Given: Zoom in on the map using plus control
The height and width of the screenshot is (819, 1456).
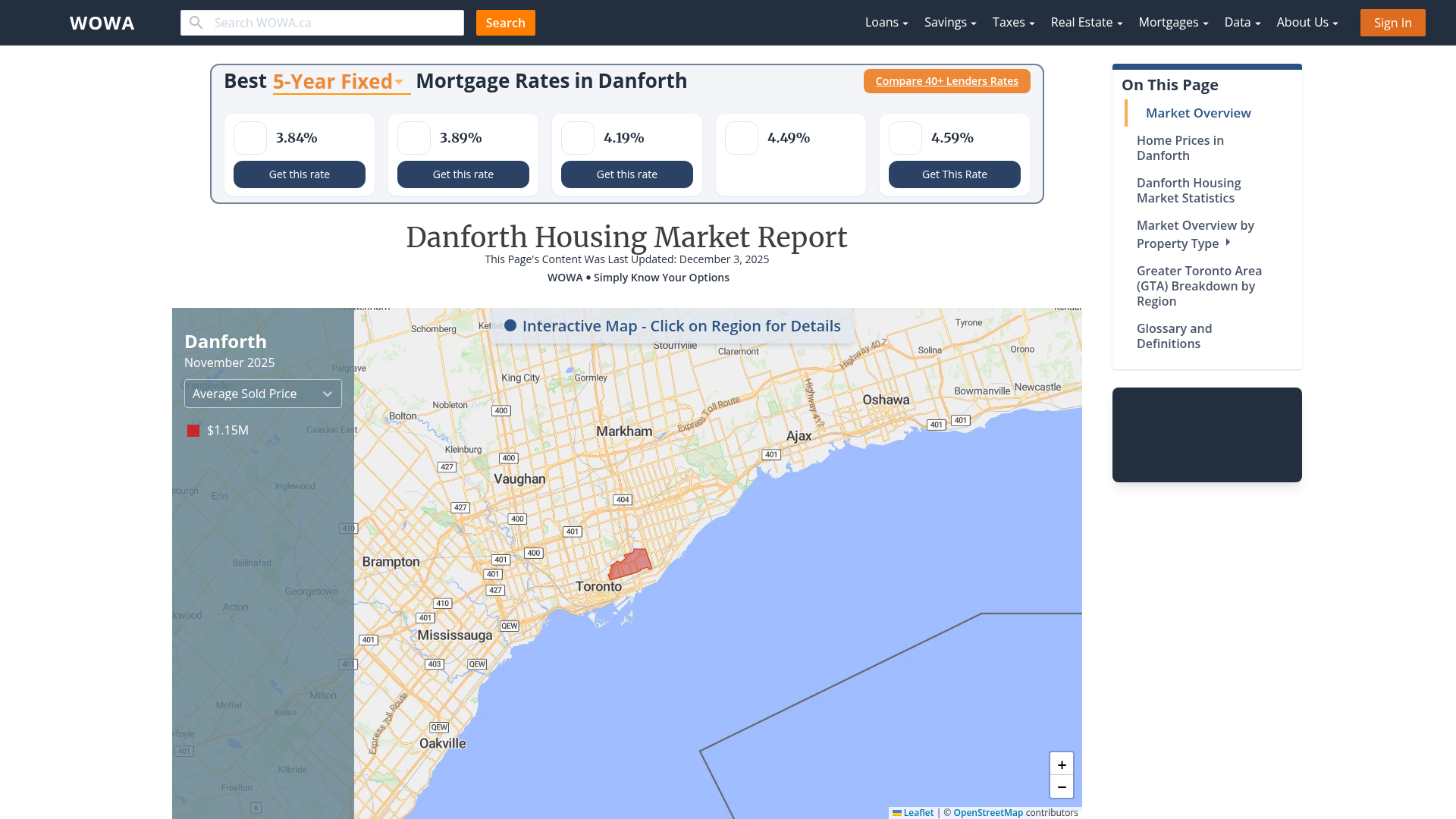Looking at the screenshot, I should tap(1062, 764).
